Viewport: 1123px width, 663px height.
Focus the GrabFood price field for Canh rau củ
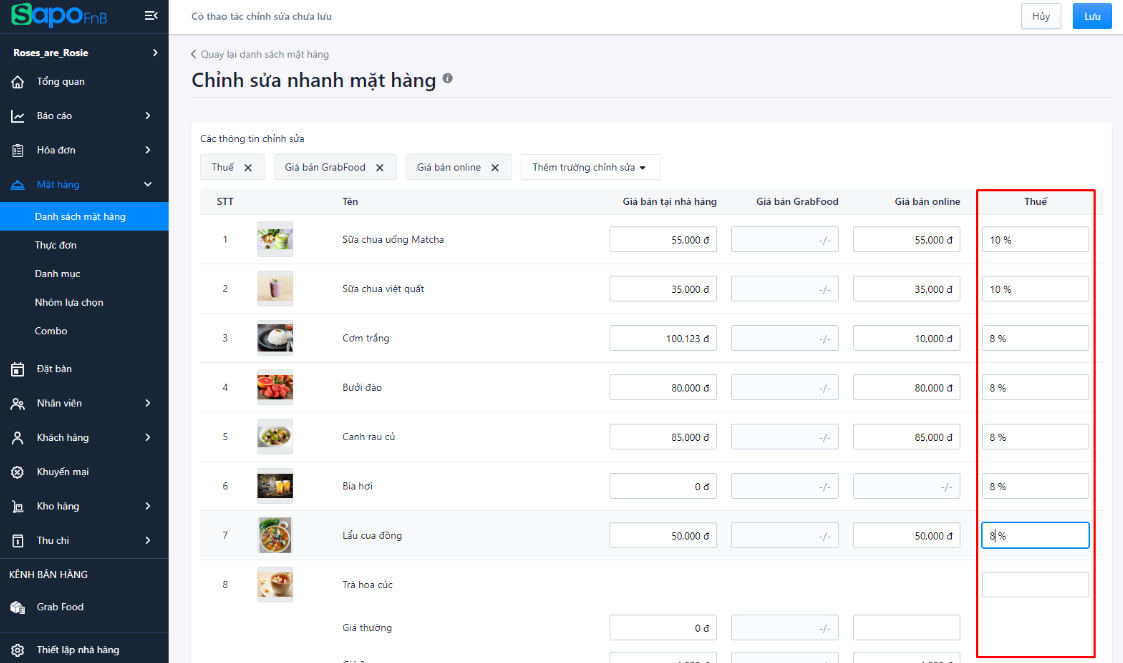[x=785, y=437]
